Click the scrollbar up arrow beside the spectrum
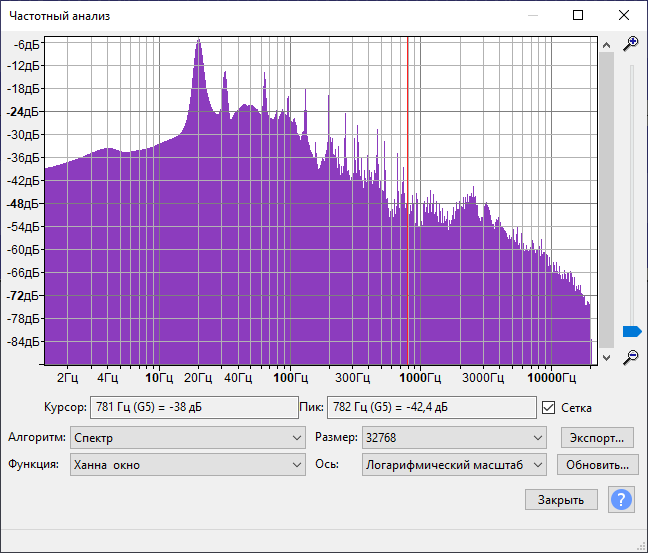The width and height of the screenshot is (648, 553). (606, 45)
